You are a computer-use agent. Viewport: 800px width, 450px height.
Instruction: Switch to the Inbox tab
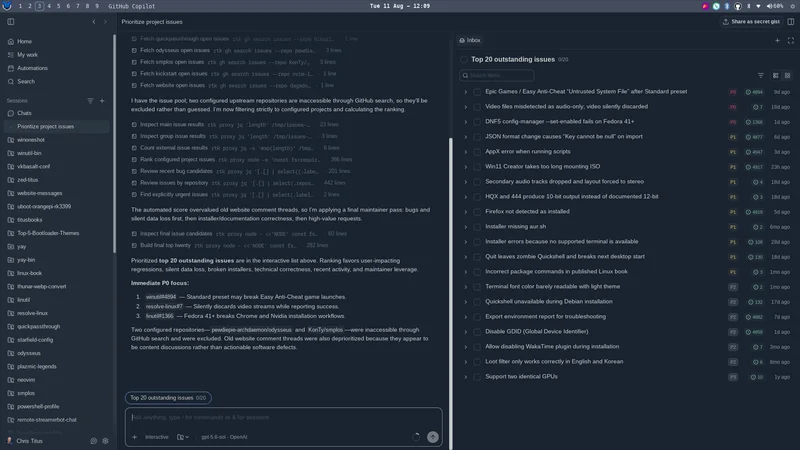point(470,40)
